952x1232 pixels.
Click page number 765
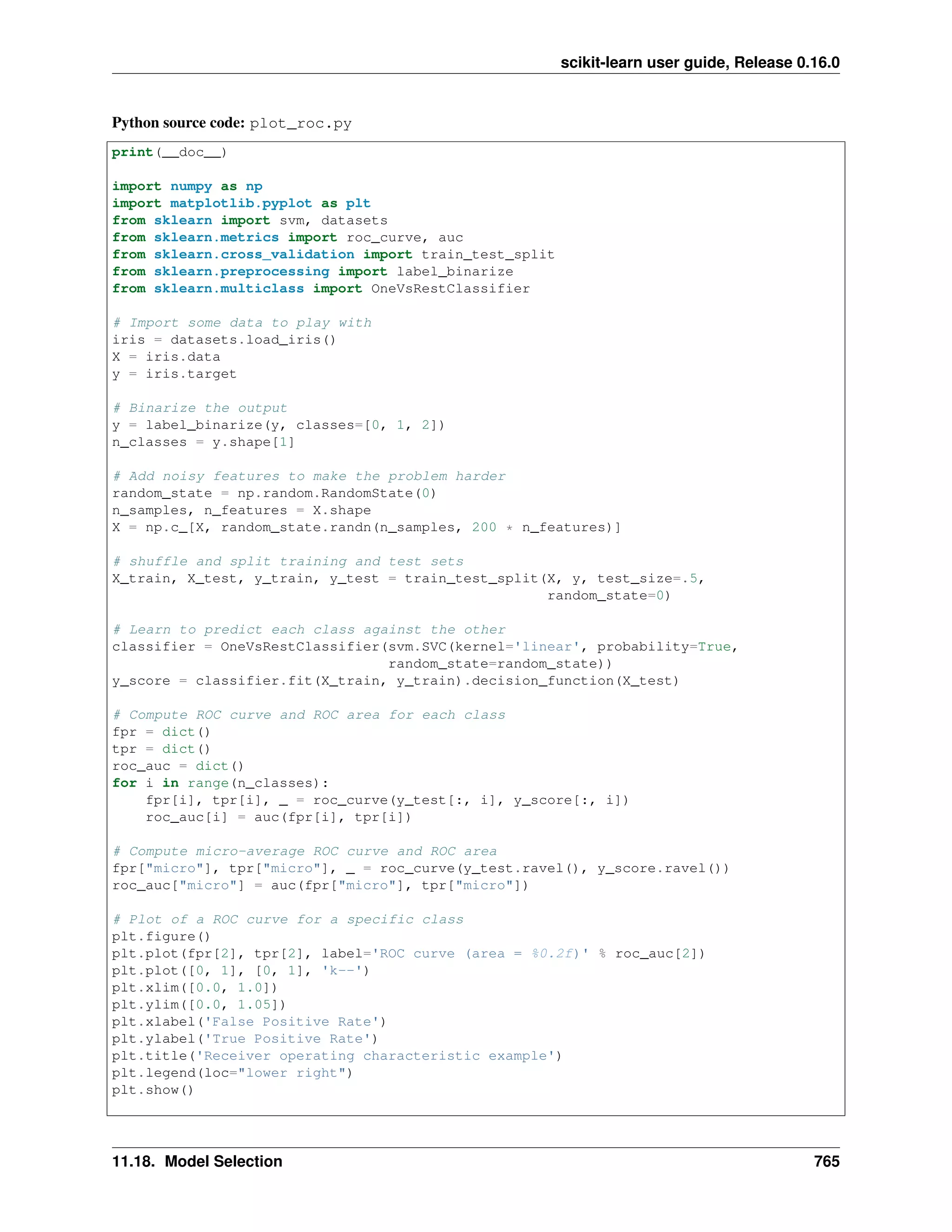(x=827, y=1161)
